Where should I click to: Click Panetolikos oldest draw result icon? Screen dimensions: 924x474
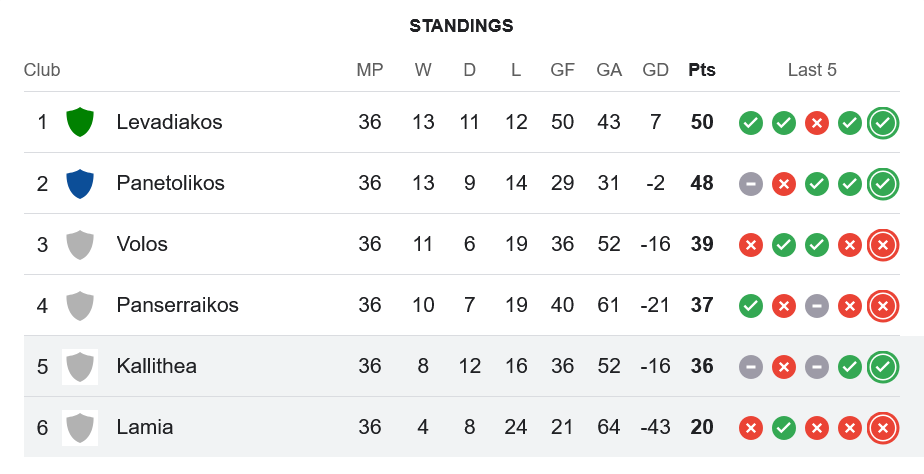click(x=751, y=184)
